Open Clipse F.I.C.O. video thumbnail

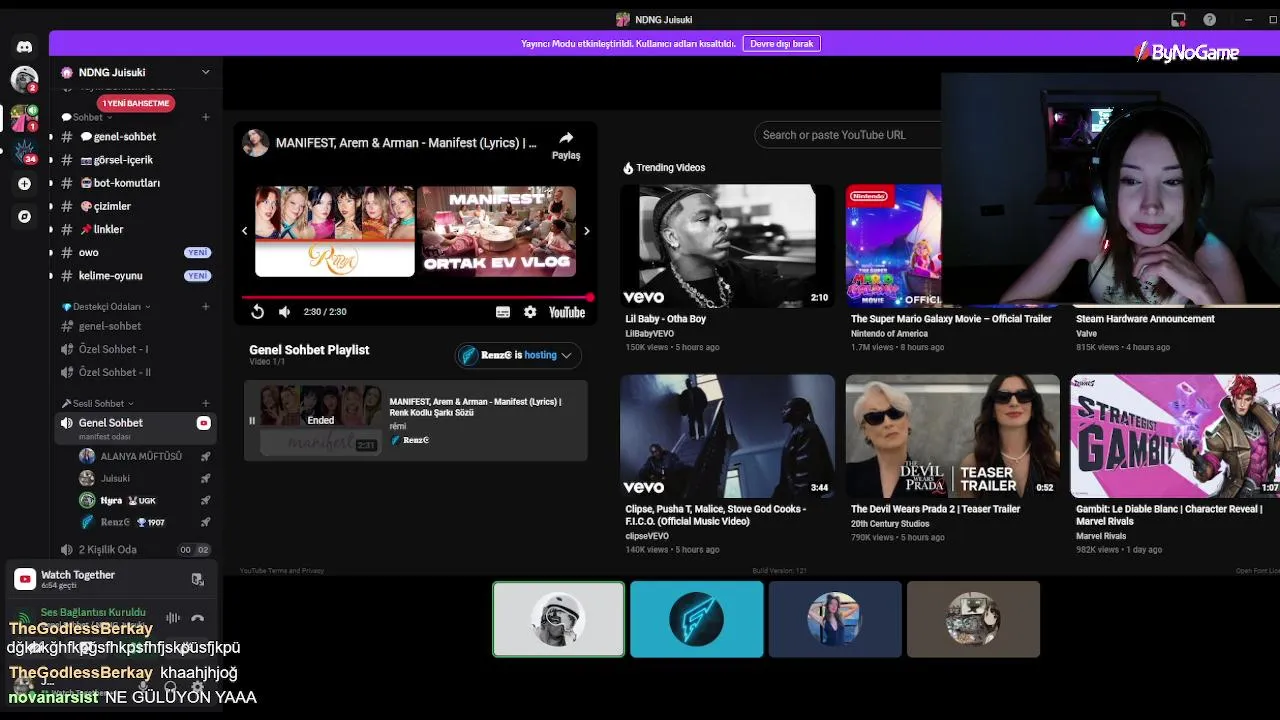[x=727, y=436]
